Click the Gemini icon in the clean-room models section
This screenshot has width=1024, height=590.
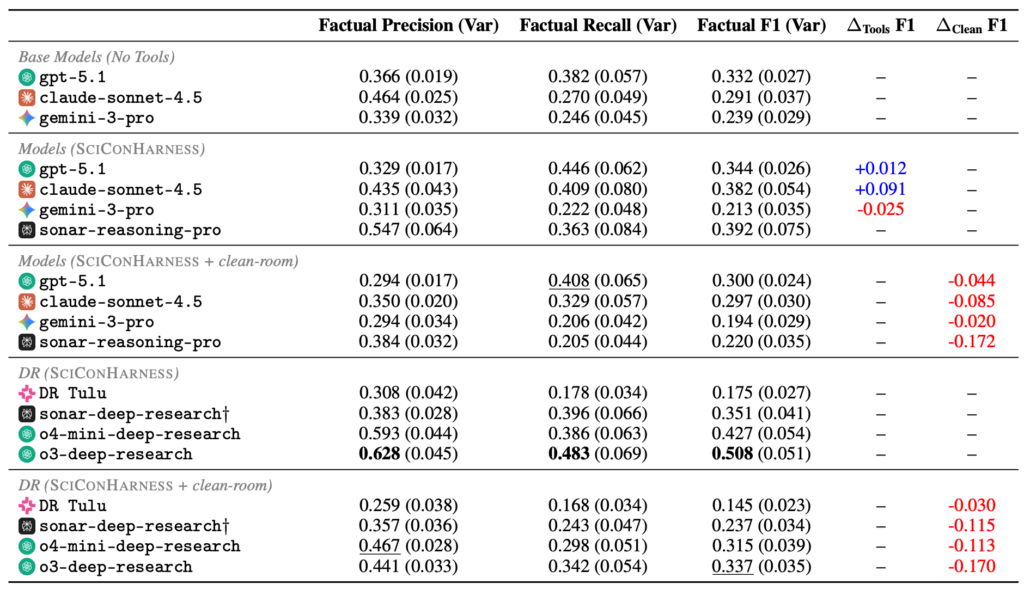point(27,321)
